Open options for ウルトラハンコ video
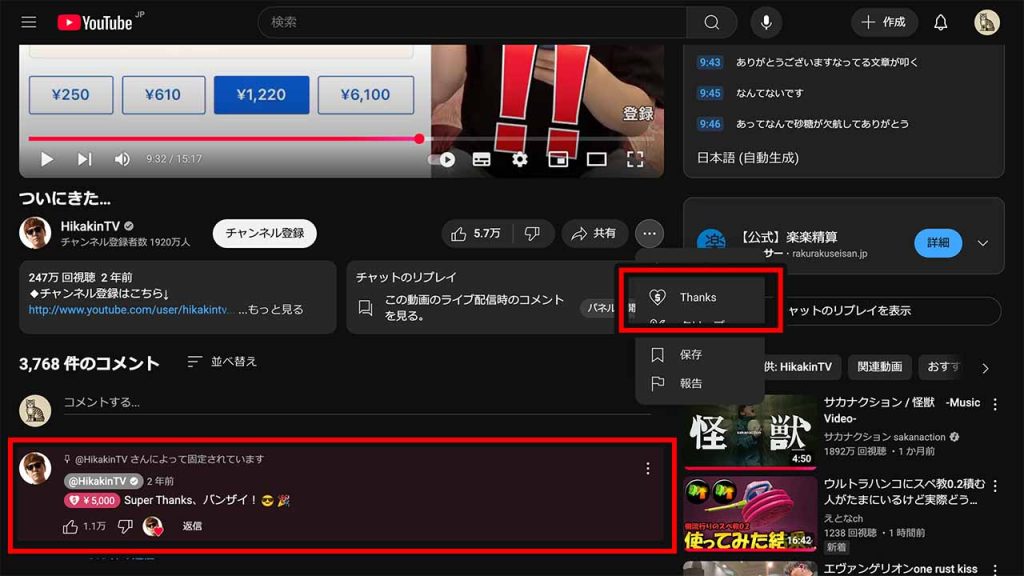 point(995,487)
